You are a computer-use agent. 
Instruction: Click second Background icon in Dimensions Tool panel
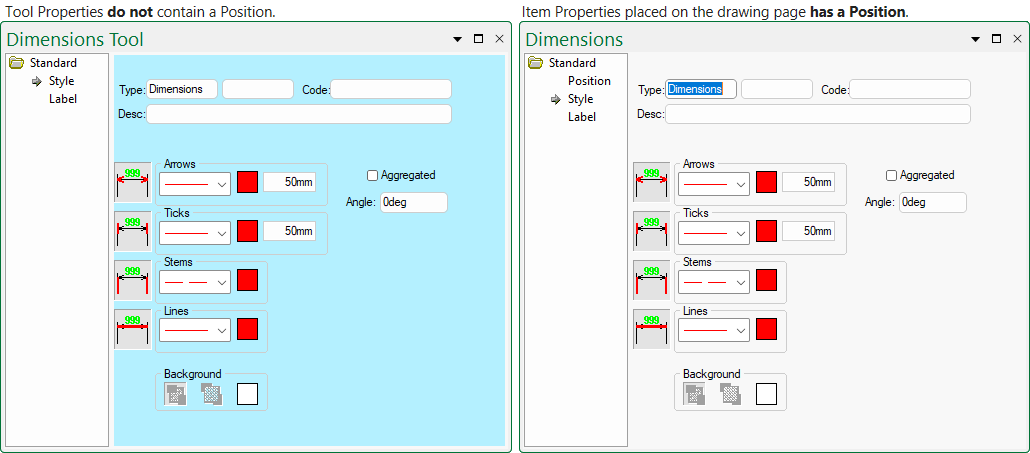[x=211, y=394]
